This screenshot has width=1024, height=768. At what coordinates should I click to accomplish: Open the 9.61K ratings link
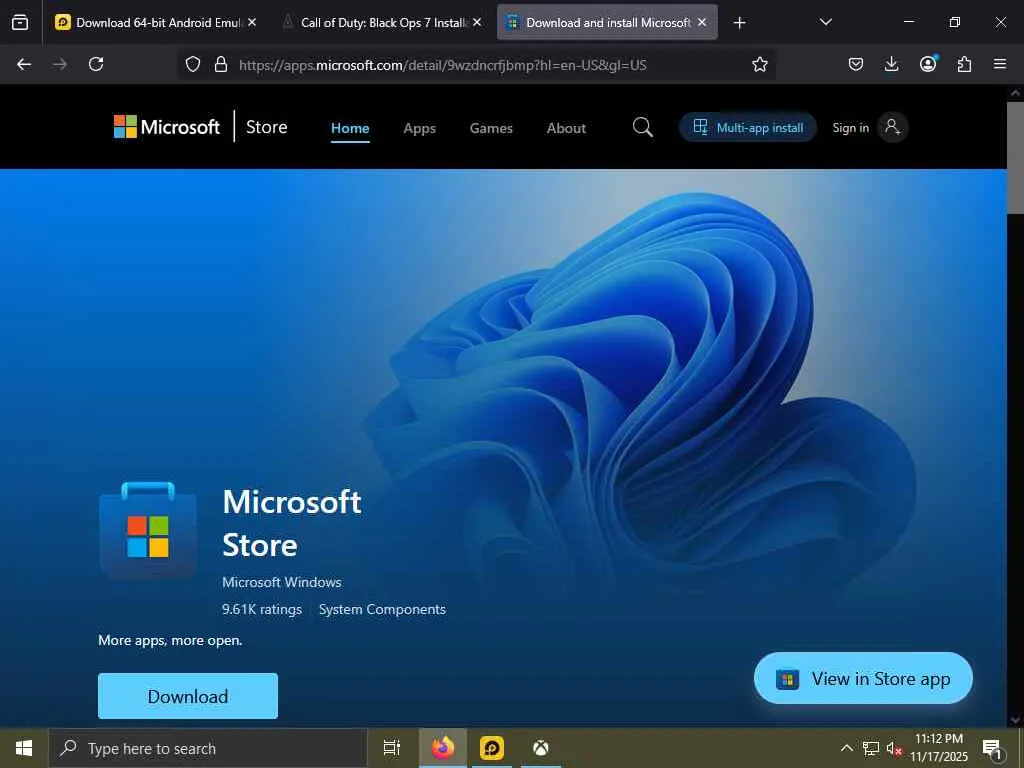coord(262,609)
